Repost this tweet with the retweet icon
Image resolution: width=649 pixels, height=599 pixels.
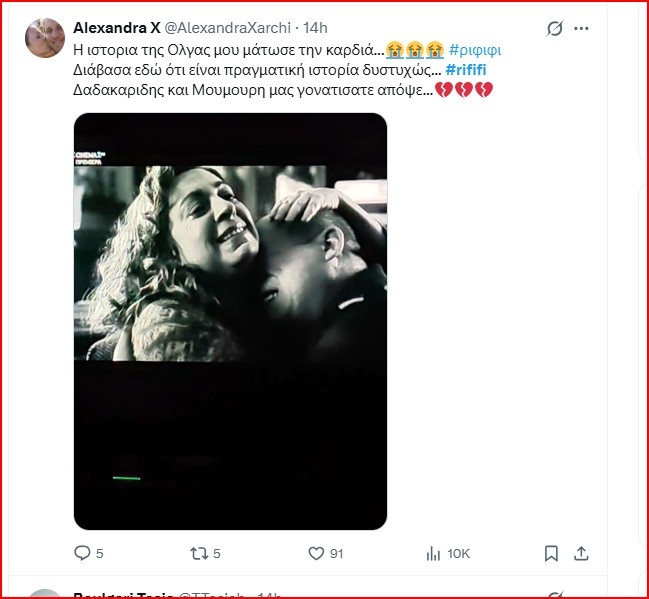[200, 553]
